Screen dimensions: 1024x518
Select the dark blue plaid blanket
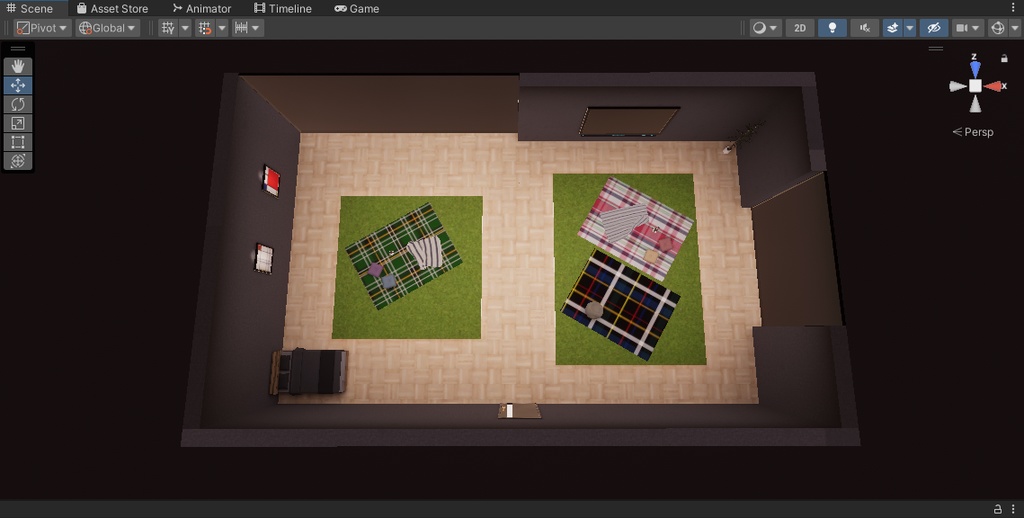point(620,304)
